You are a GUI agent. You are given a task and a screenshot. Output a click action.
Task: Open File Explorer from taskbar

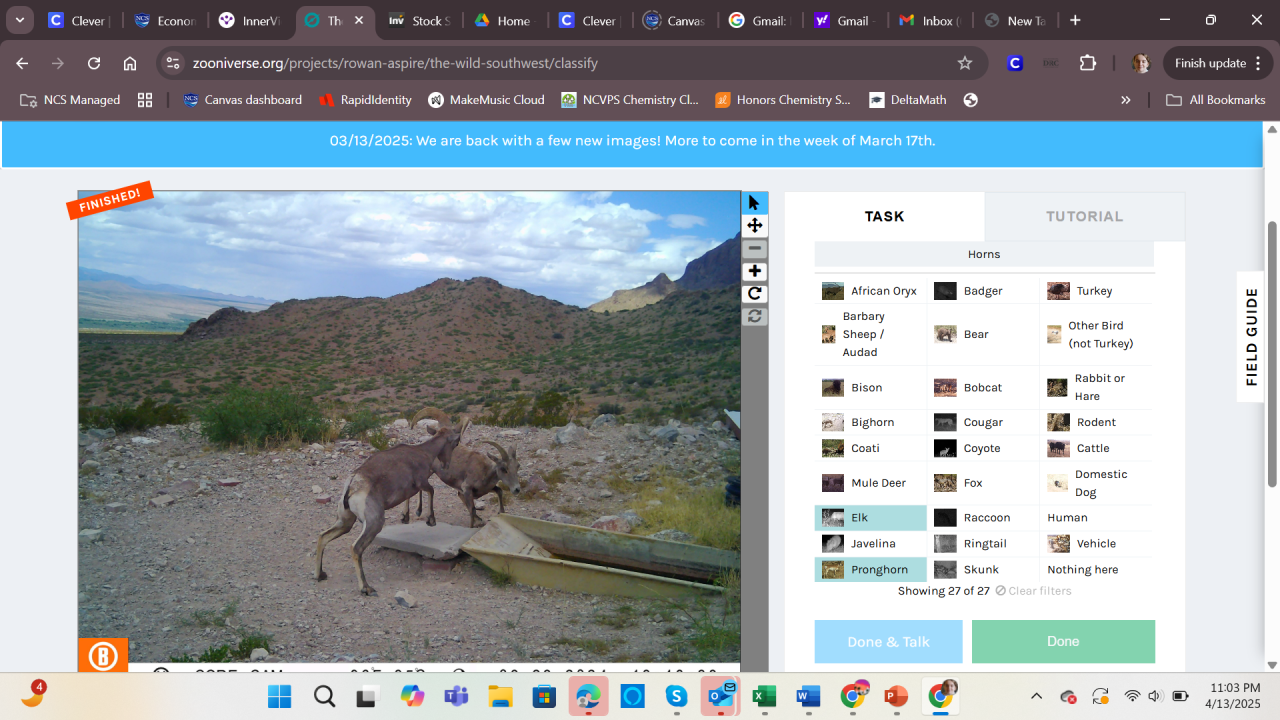click(x=500, y=696)
